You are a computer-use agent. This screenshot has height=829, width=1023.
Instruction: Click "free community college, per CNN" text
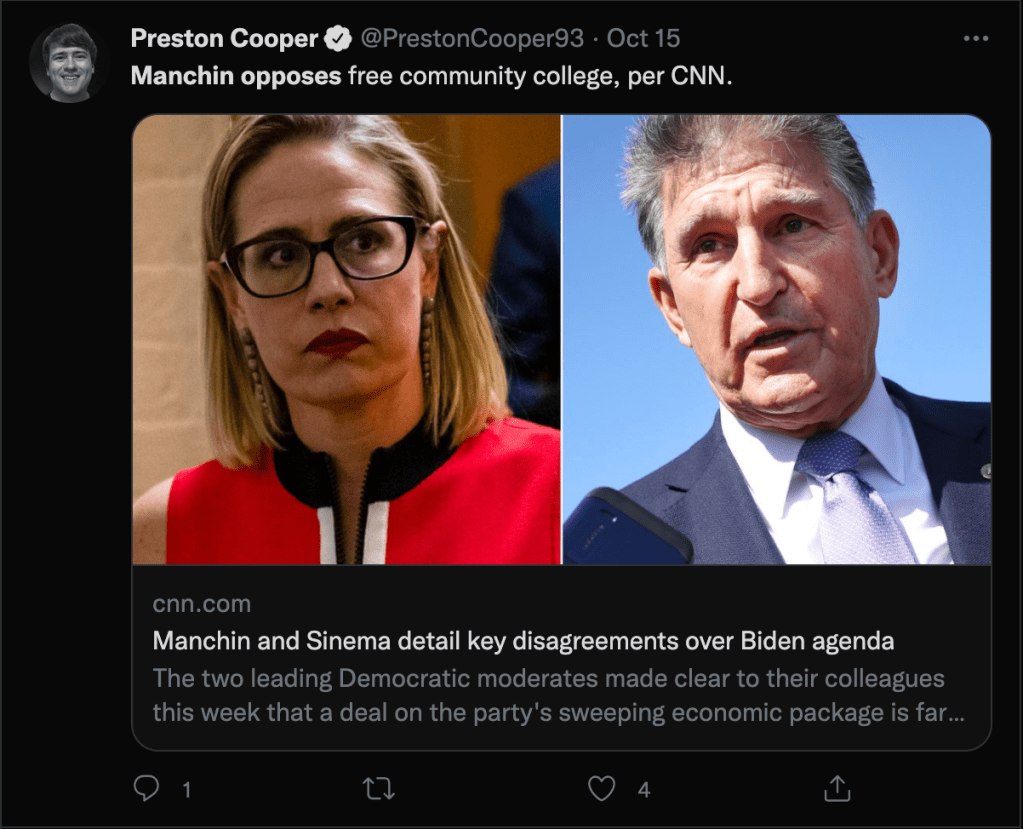[x=540, y=75]
